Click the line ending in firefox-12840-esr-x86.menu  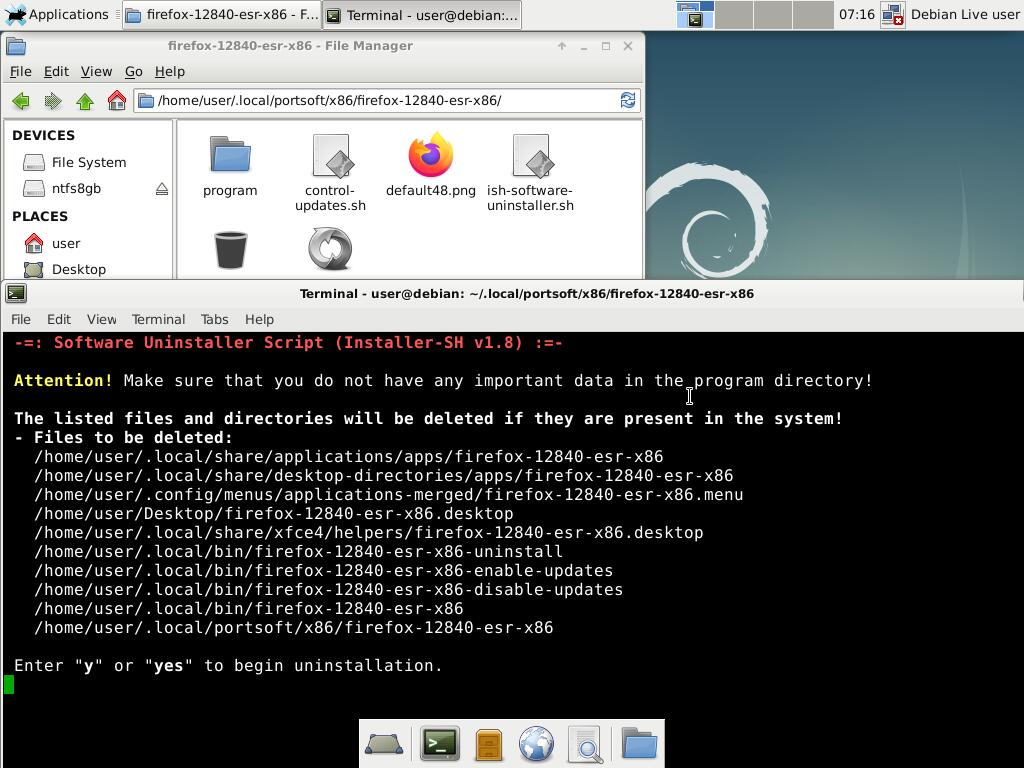coord(389,494)
